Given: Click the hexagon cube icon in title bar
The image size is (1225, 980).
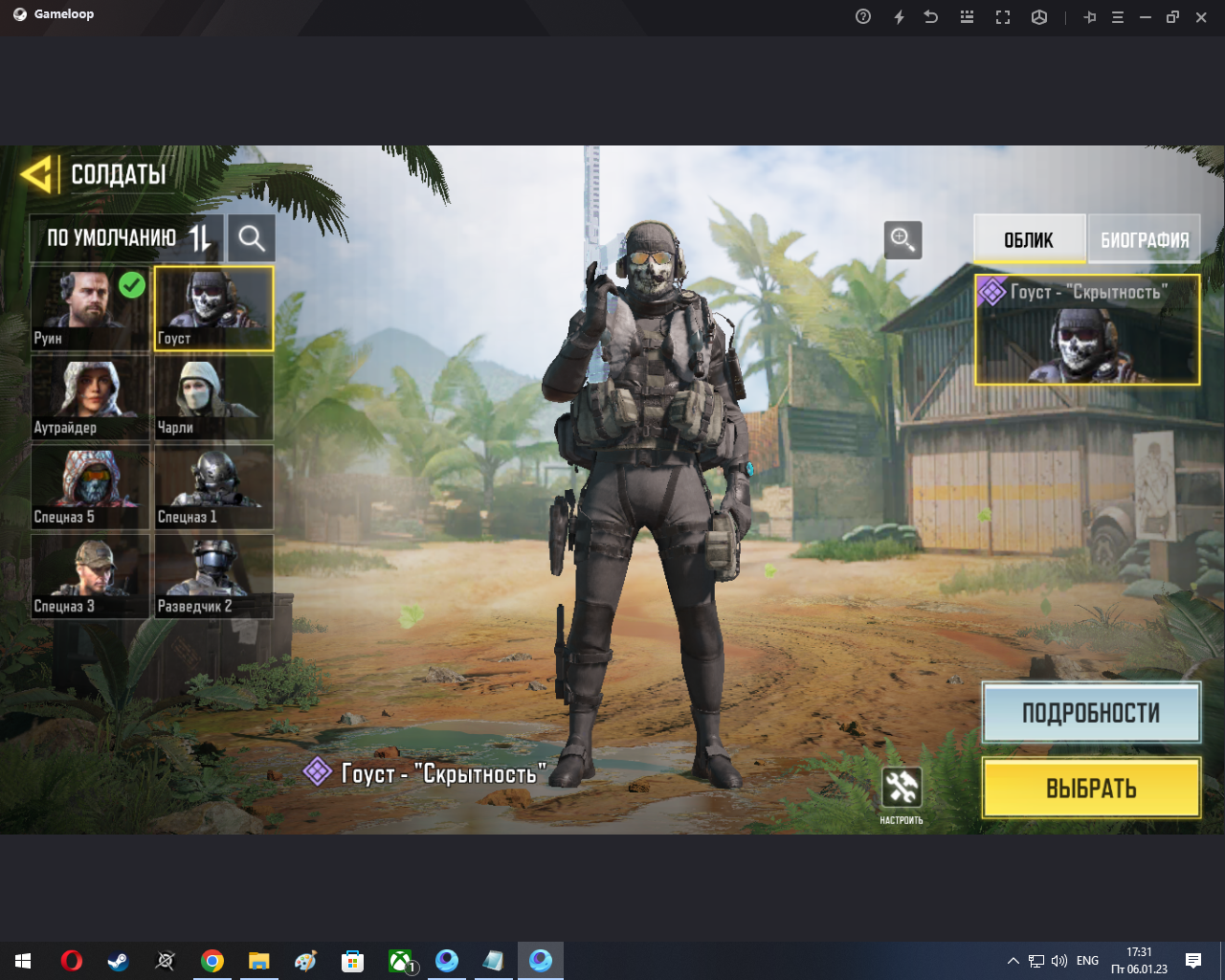Looking at the screenshot, I should (1039, 17).
